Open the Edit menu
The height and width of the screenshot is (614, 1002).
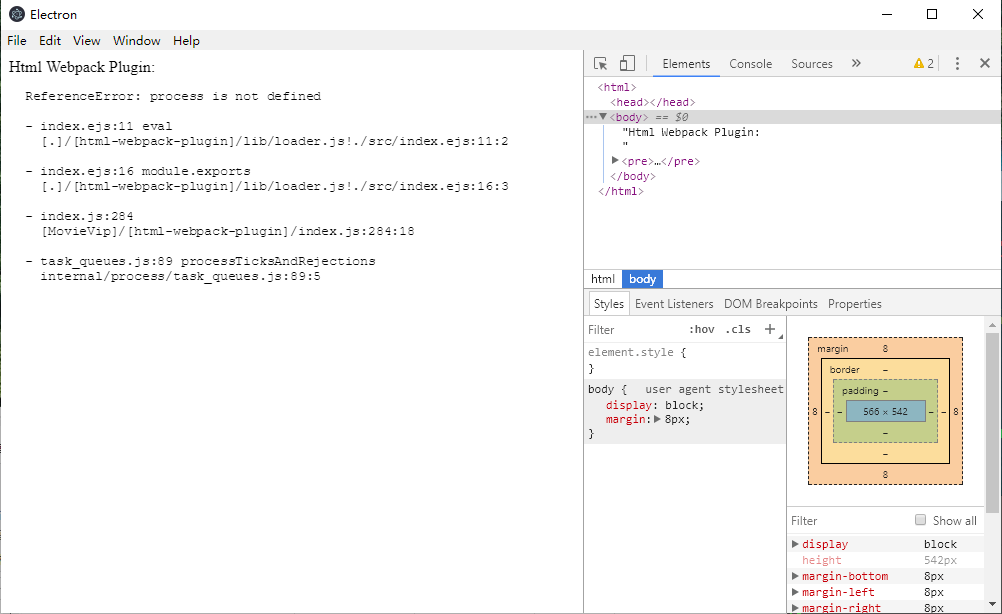[50, 40]
